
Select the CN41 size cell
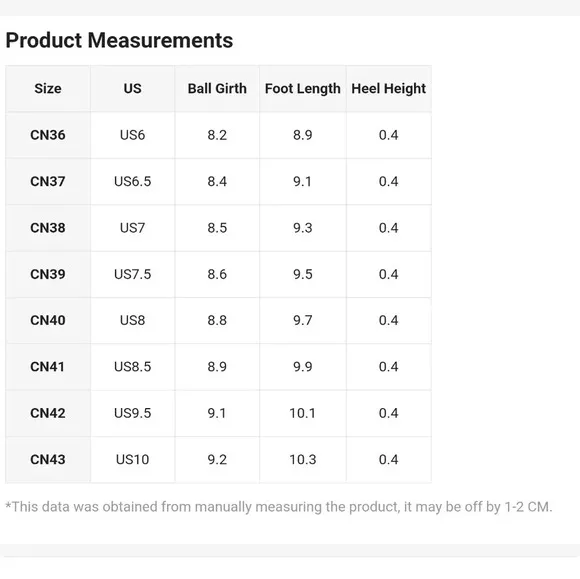pos(48,367)
